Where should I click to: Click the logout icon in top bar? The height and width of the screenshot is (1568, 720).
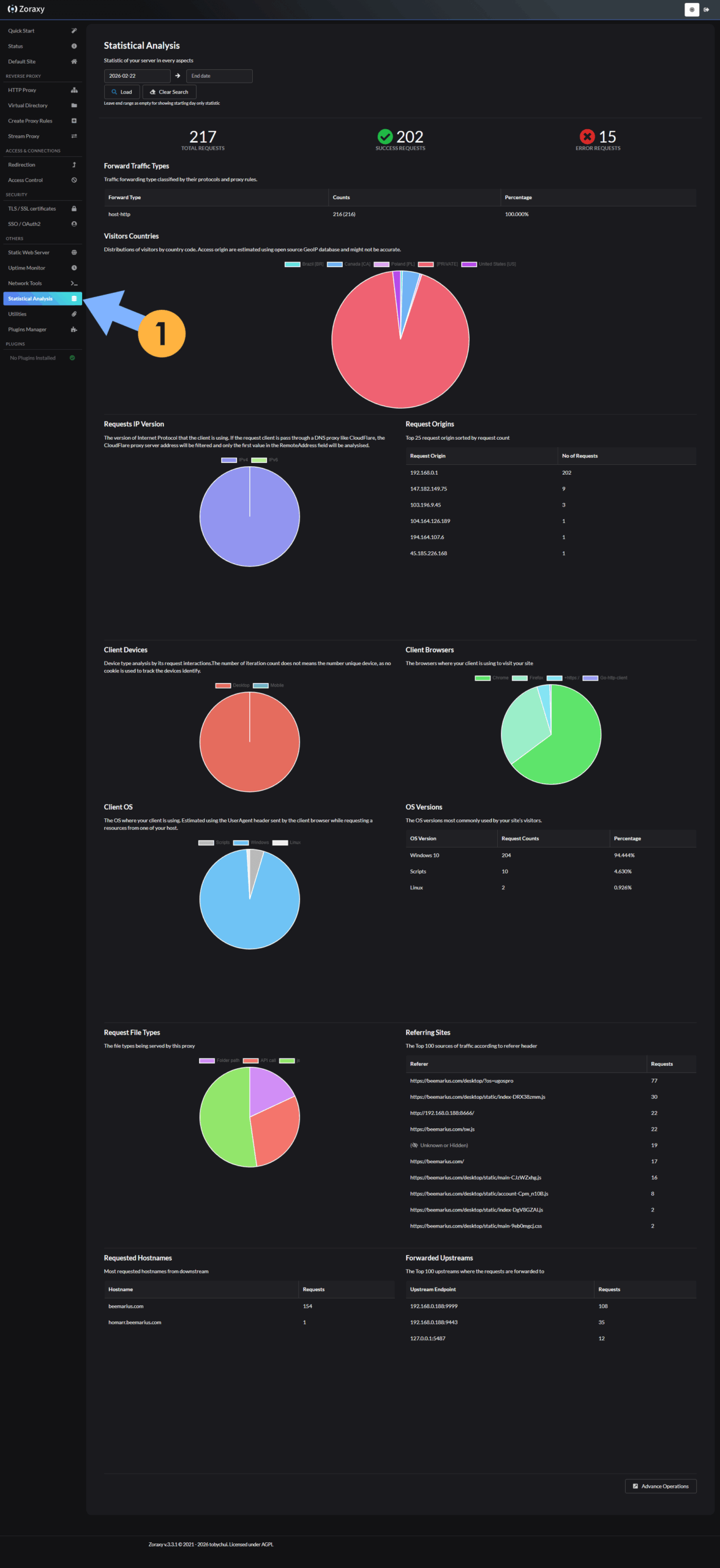click(x=707, y=9)
